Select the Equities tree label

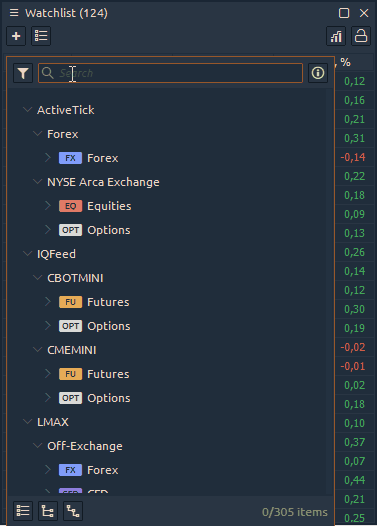(109, 206)
